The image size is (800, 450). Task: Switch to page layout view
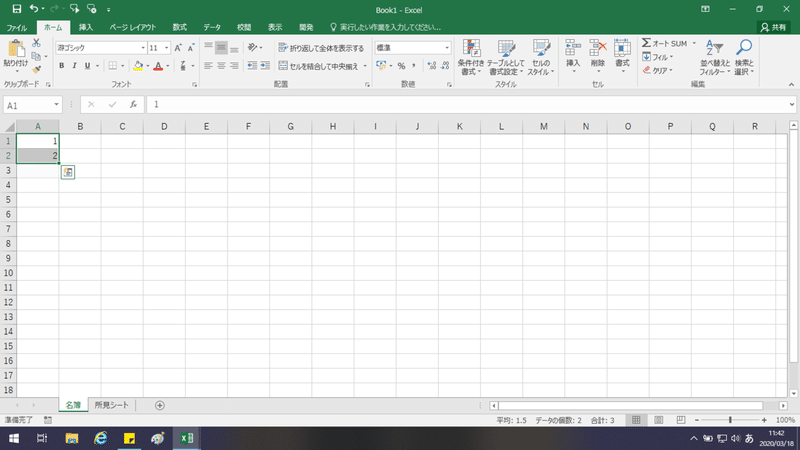[x=659, y=420]
